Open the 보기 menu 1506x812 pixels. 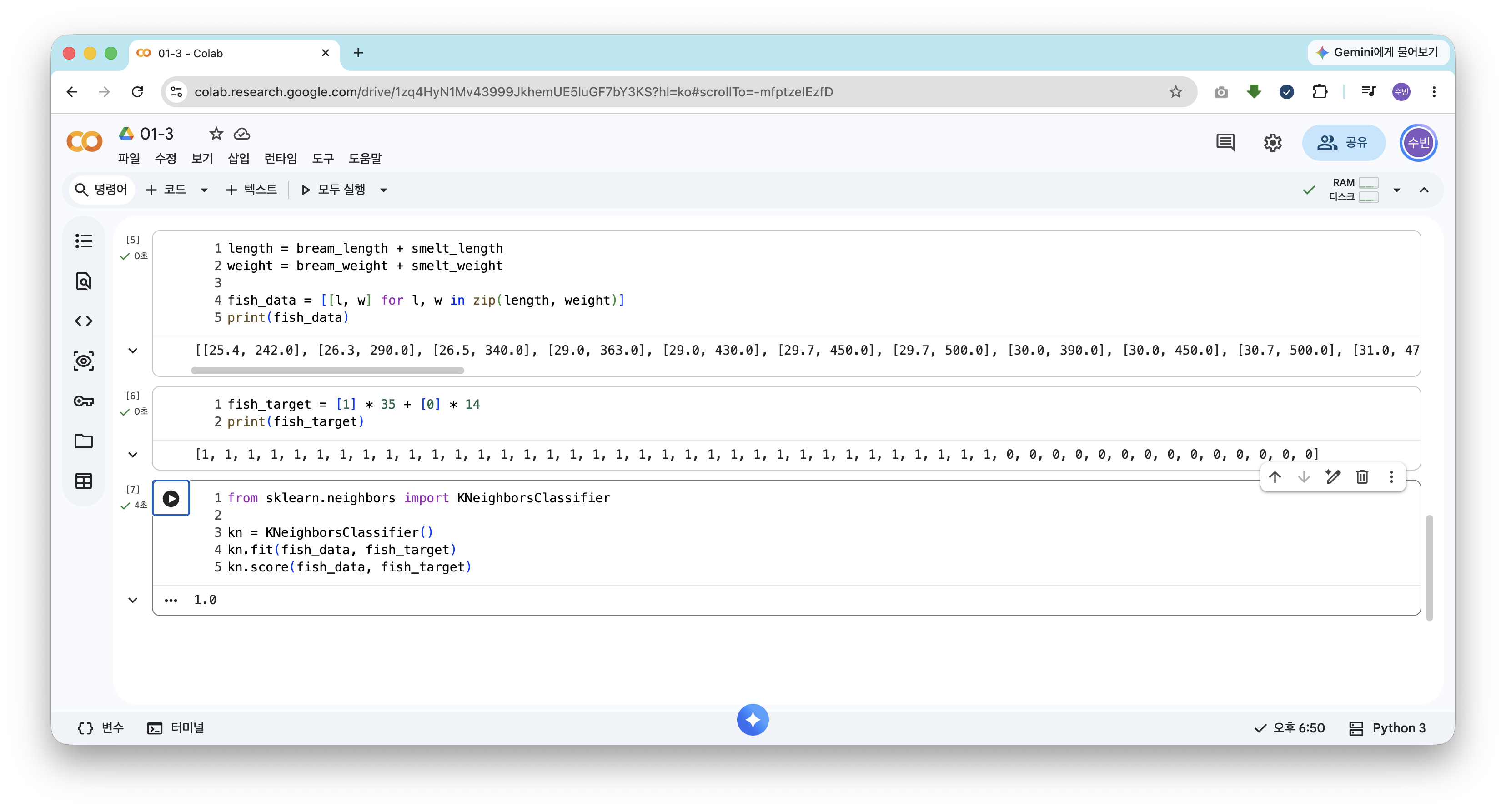(x=202, y=158)
